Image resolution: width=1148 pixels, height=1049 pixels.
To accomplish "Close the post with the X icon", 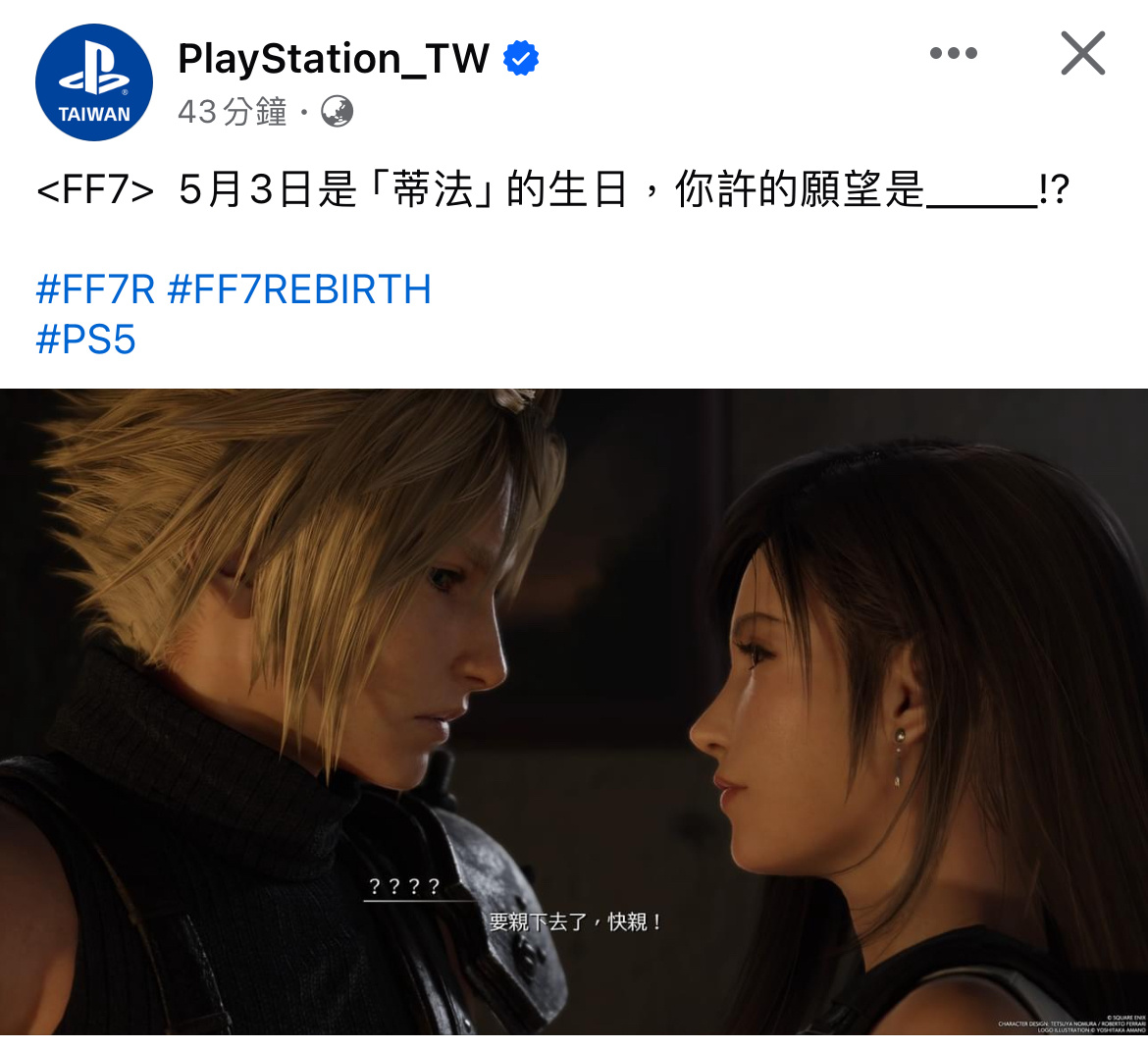I will [1083, 53].
